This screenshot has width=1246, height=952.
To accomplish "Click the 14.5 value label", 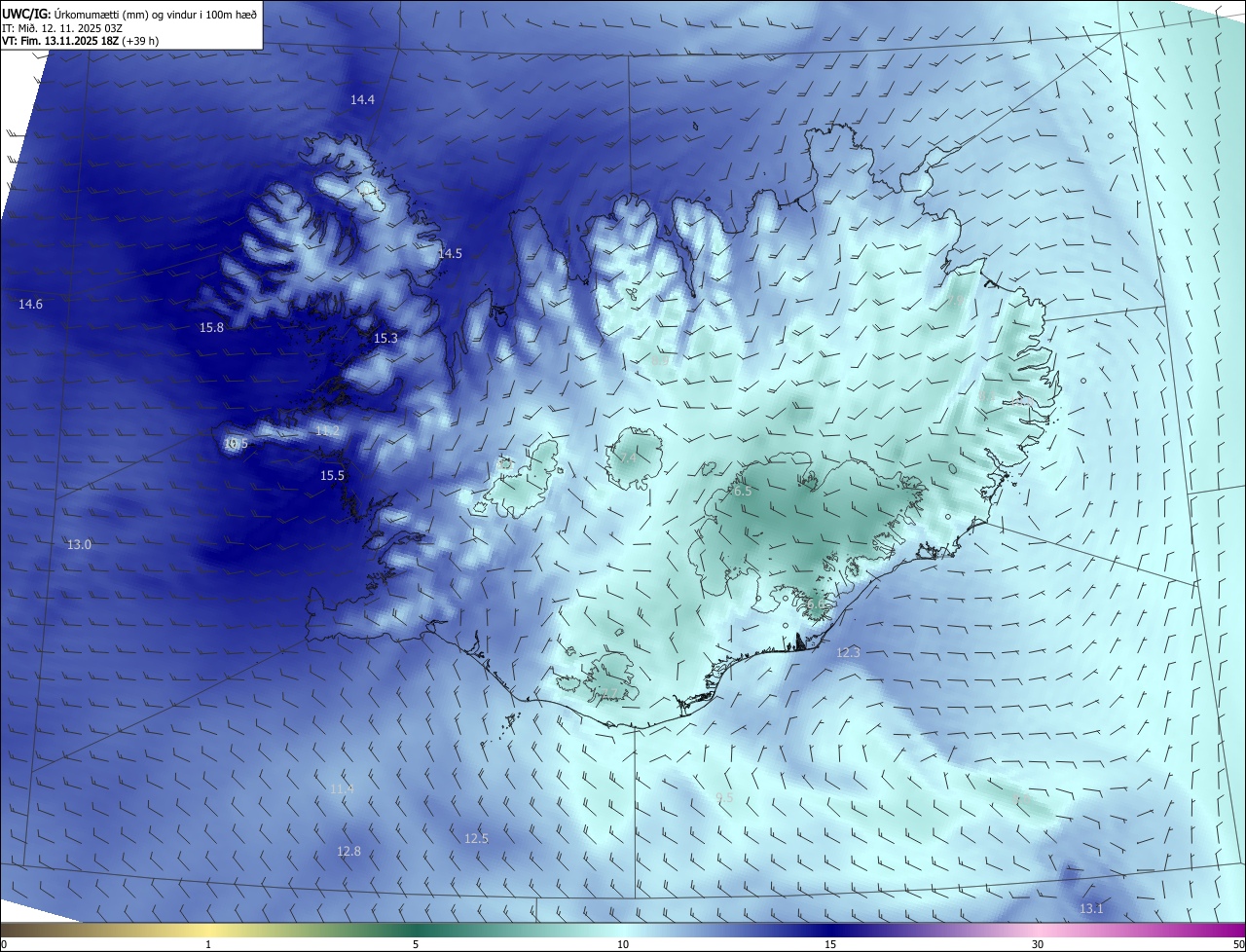I will click(450, 253).
